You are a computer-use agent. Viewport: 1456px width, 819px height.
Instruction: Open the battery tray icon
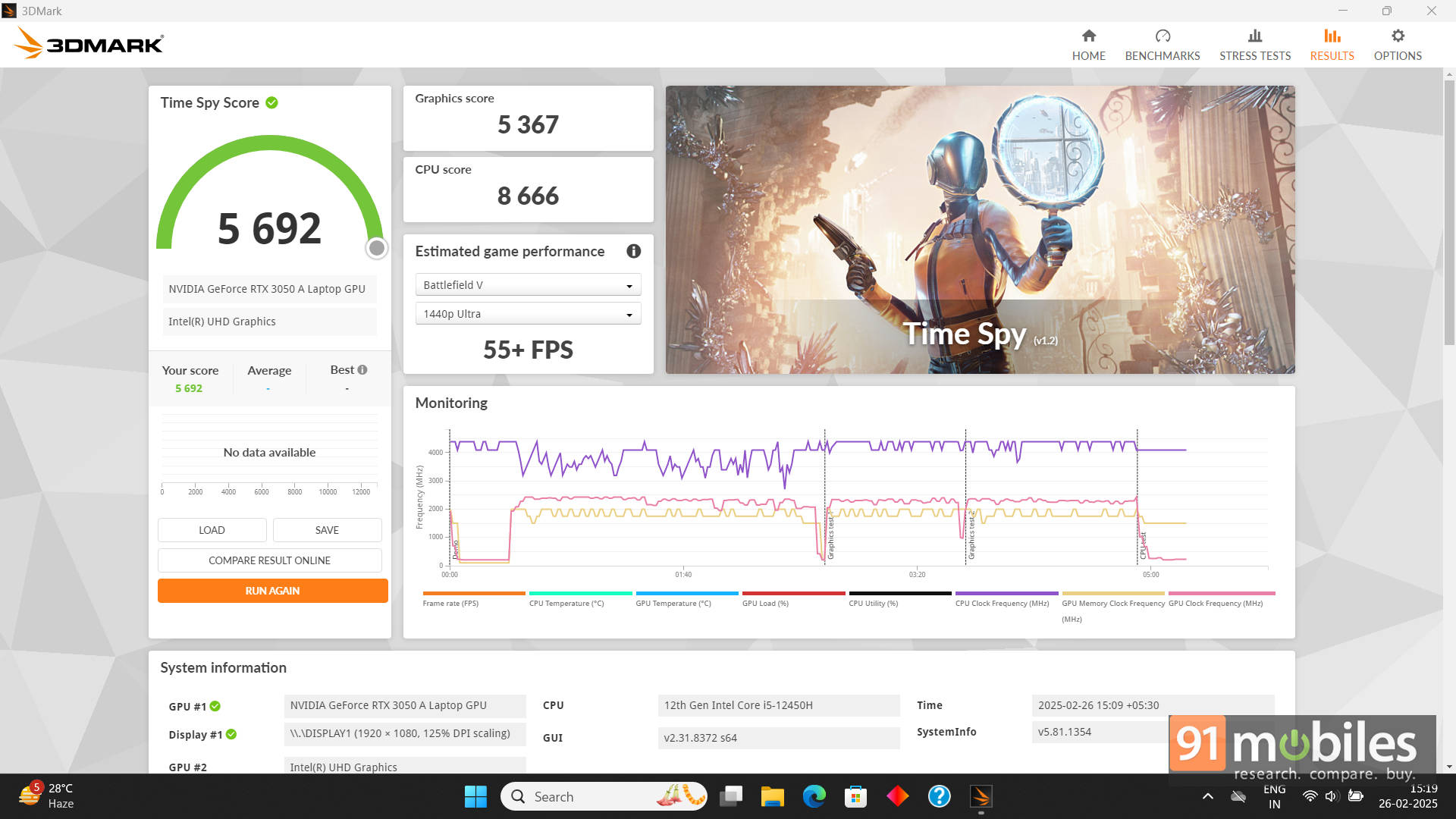[1356, 796]
